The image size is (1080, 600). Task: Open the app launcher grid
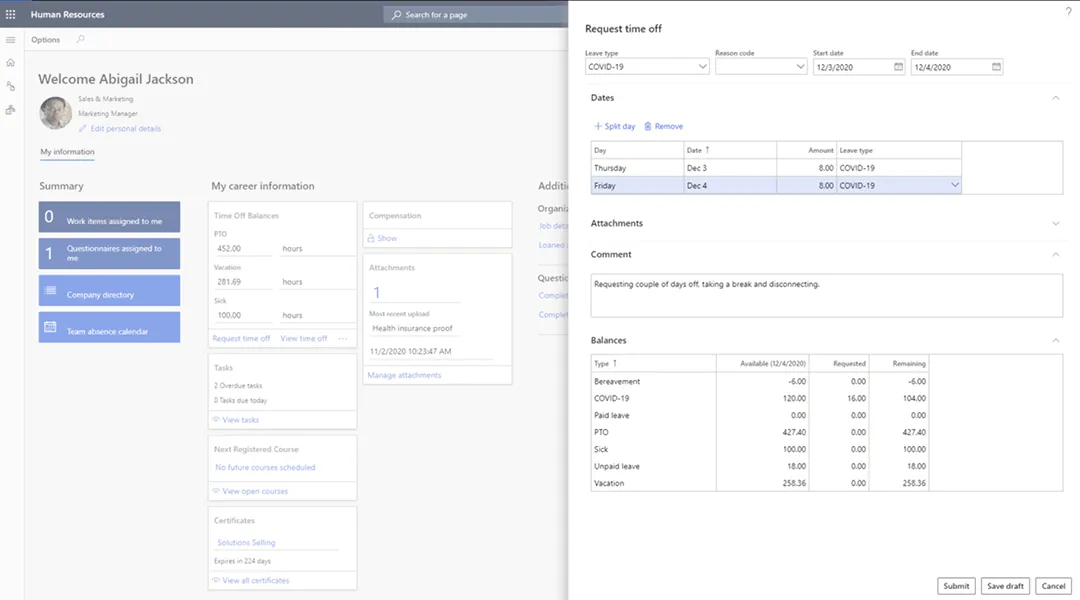click(x=10, y=13)
